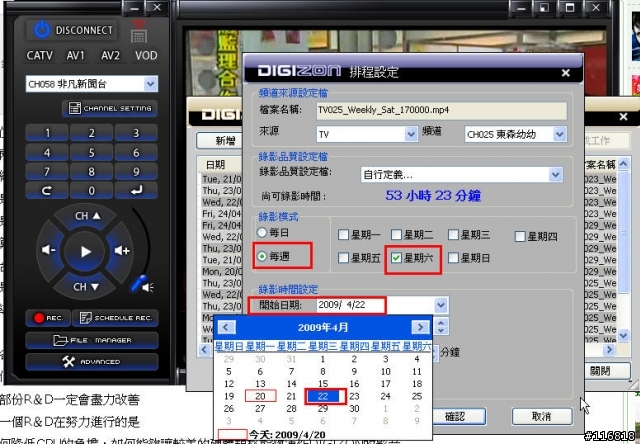Open the 頻道 CH025 channel dropdown

pyautogui.click(x=560, y=134)
